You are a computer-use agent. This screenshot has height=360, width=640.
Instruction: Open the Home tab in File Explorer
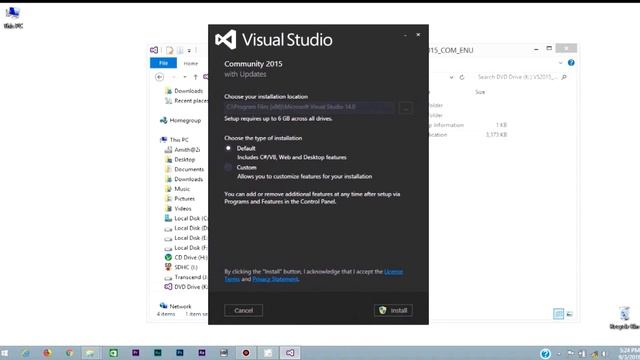pyautogui.click(x=191, y=63)
